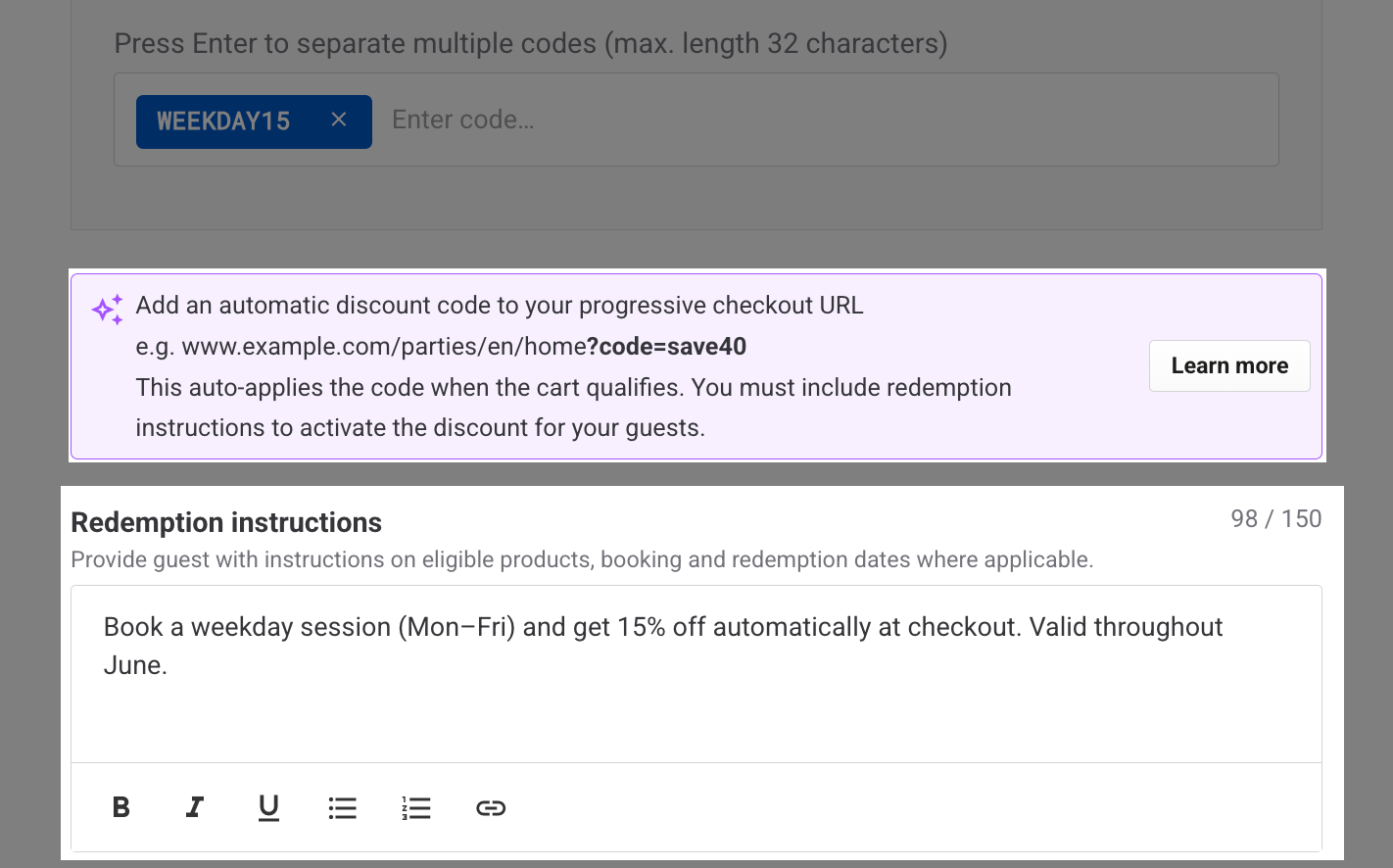Image resolution: width=1393 pixels, height=868 pixels.
Task: Insert a bulleted list
Action: point(342,807)
